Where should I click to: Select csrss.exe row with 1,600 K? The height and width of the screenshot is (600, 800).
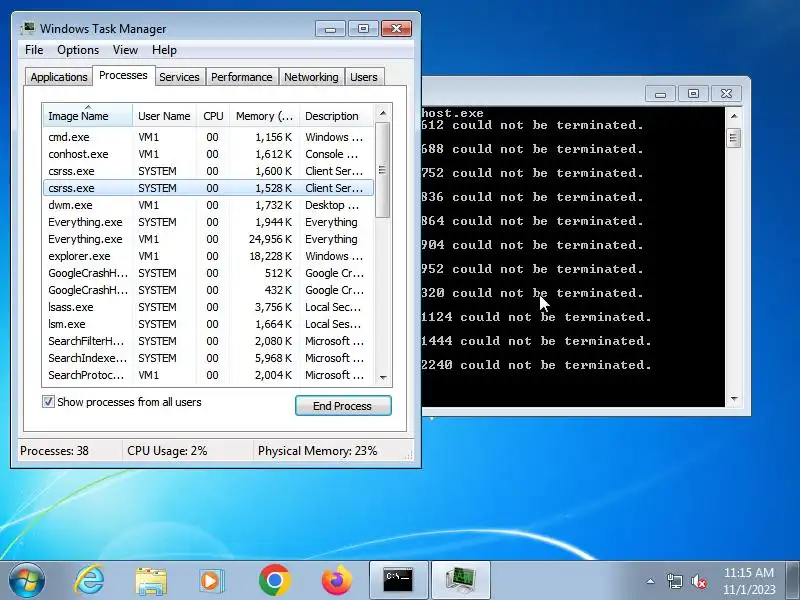(208, 171)
